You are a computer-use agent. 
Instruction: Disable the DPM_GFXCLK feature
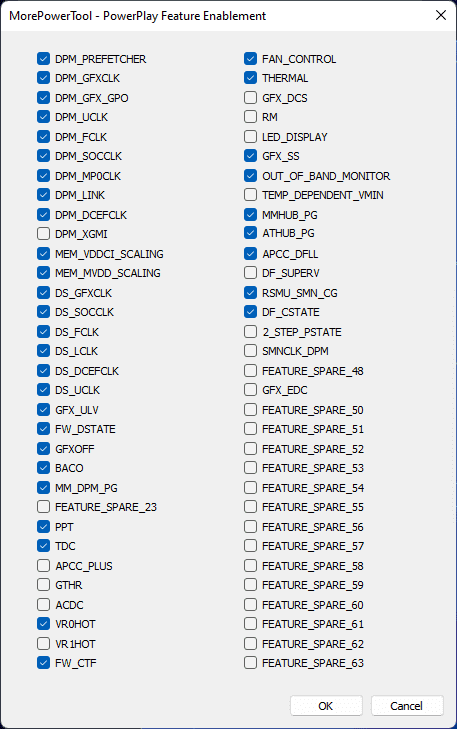43,78
